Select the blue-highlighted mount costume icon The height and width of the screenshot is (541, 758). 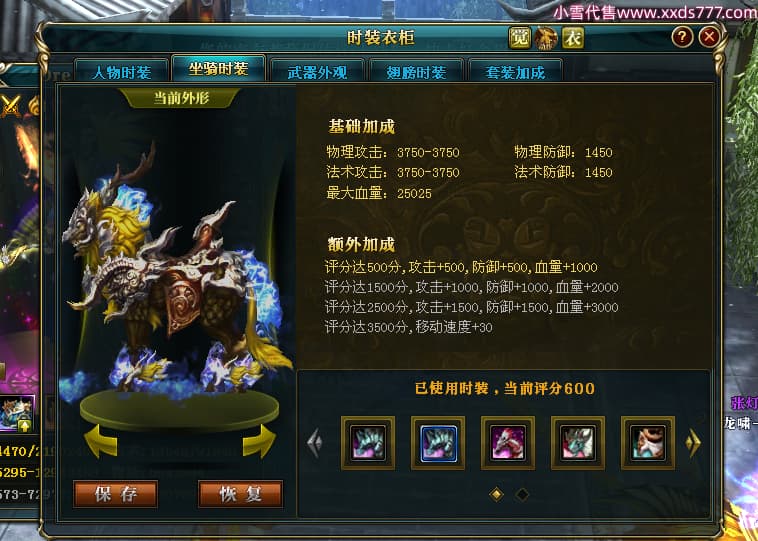click(x=438, y=443)
